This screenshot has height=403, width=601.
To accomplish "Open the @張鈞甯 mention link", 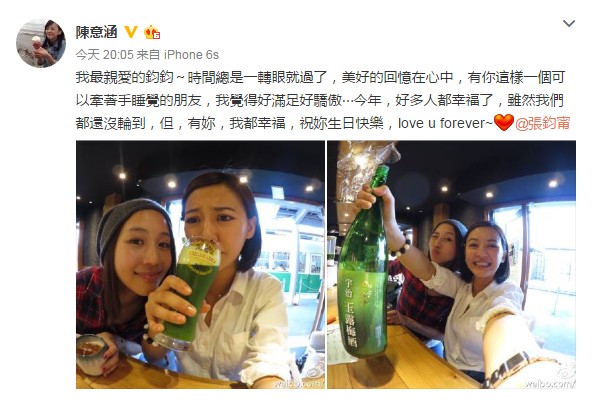I will pyautogui.click(x=542, y=123).
